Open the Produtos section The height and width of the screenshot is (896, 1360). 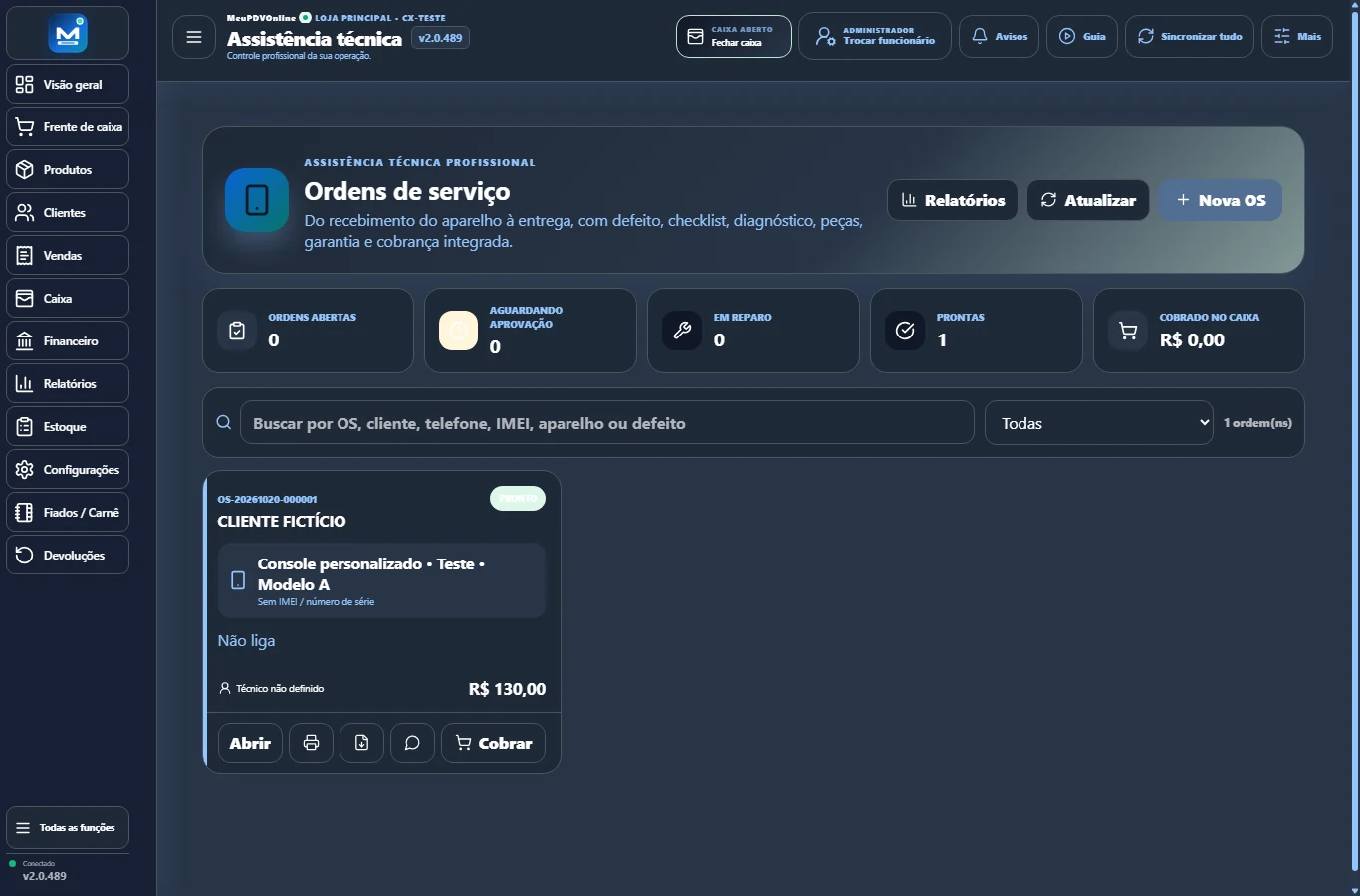click(x=68, y=170)
